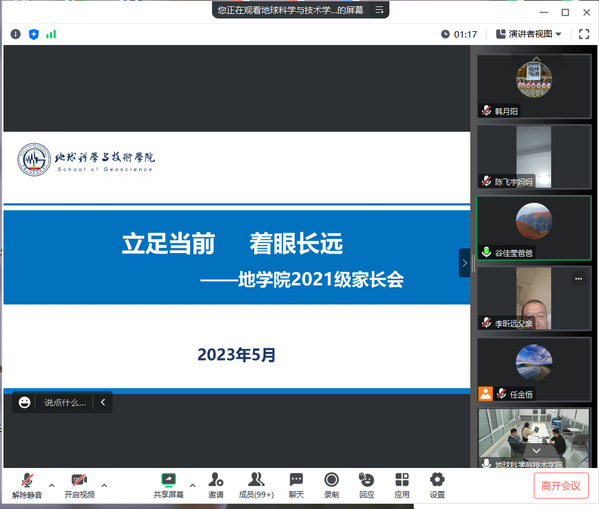Open the 聊天 chat panel

click(x=296, y=485)
